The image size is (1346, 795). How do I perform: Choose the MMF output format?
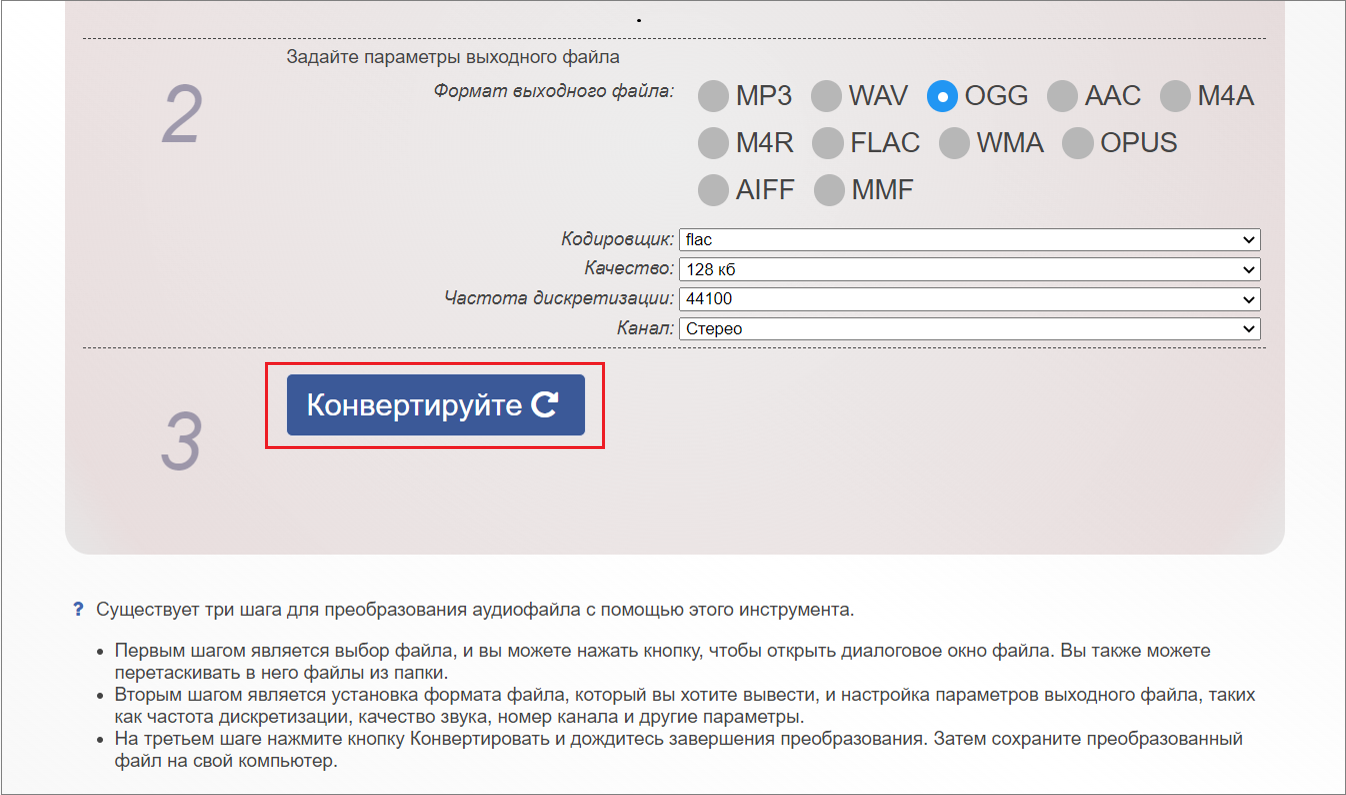[830, 190]
